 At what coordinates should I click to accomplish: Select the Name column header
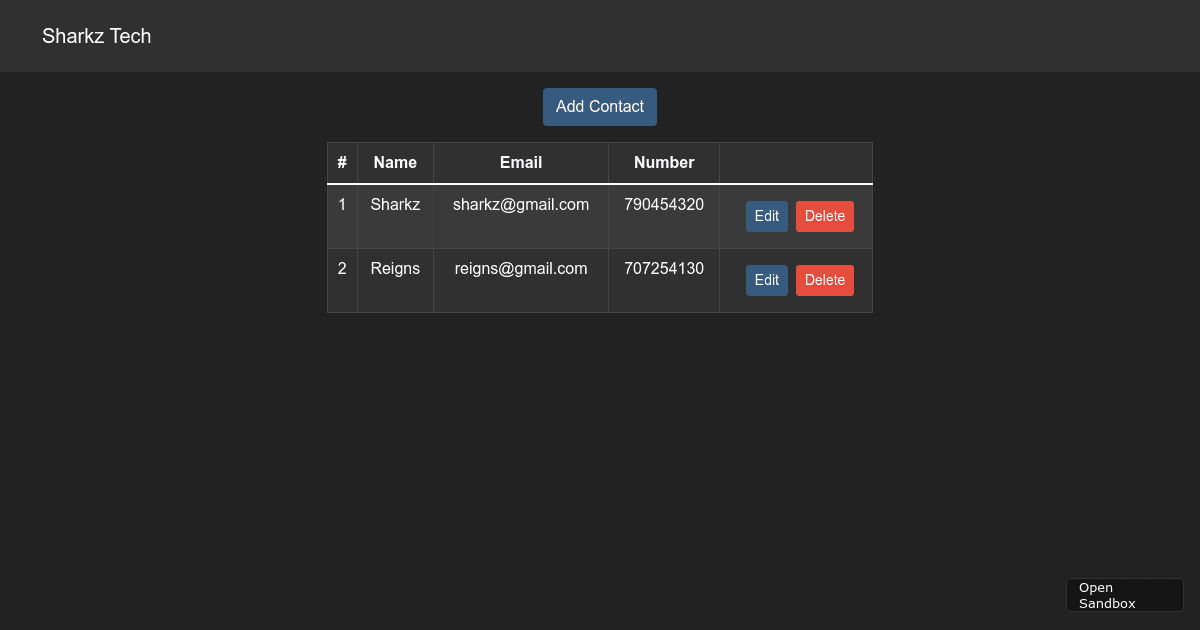point(395,162)
